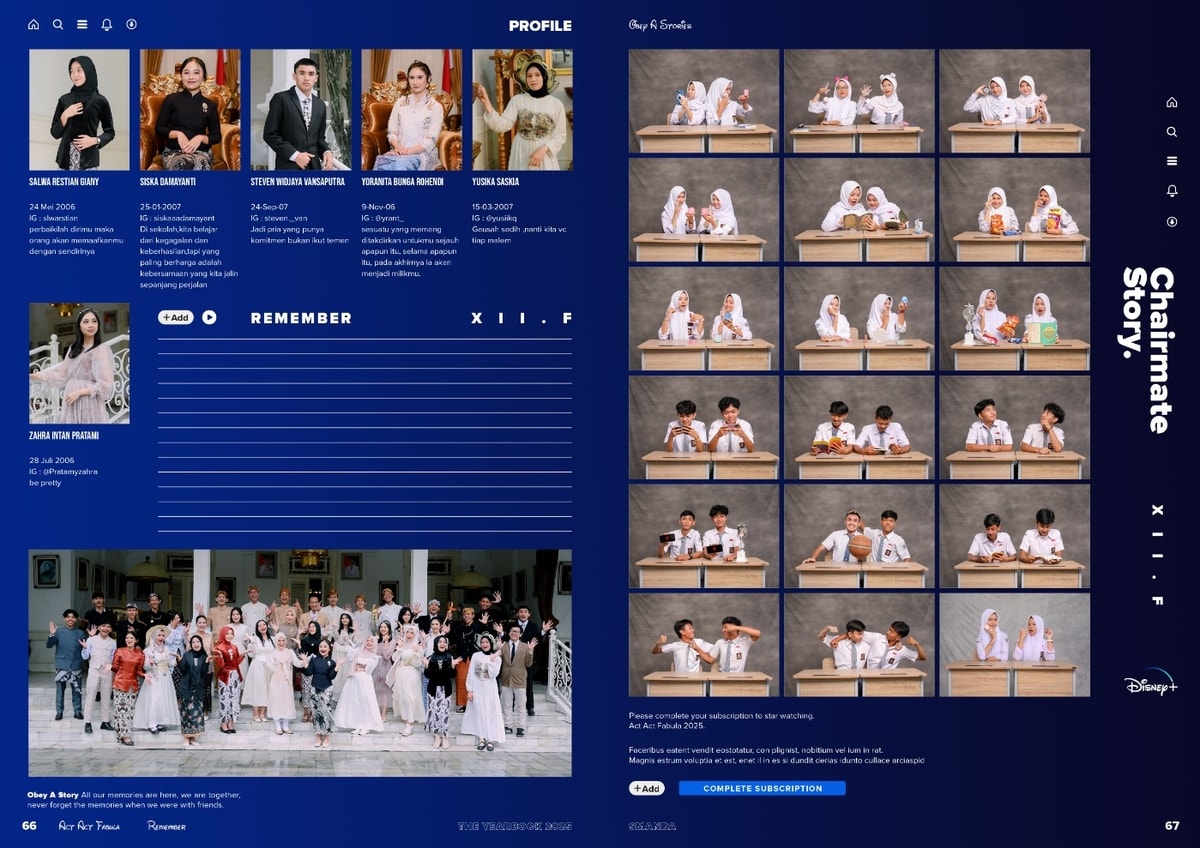Click the +Add button beside Complete Subscription
1200x848 pixels.
click(646, 788)
